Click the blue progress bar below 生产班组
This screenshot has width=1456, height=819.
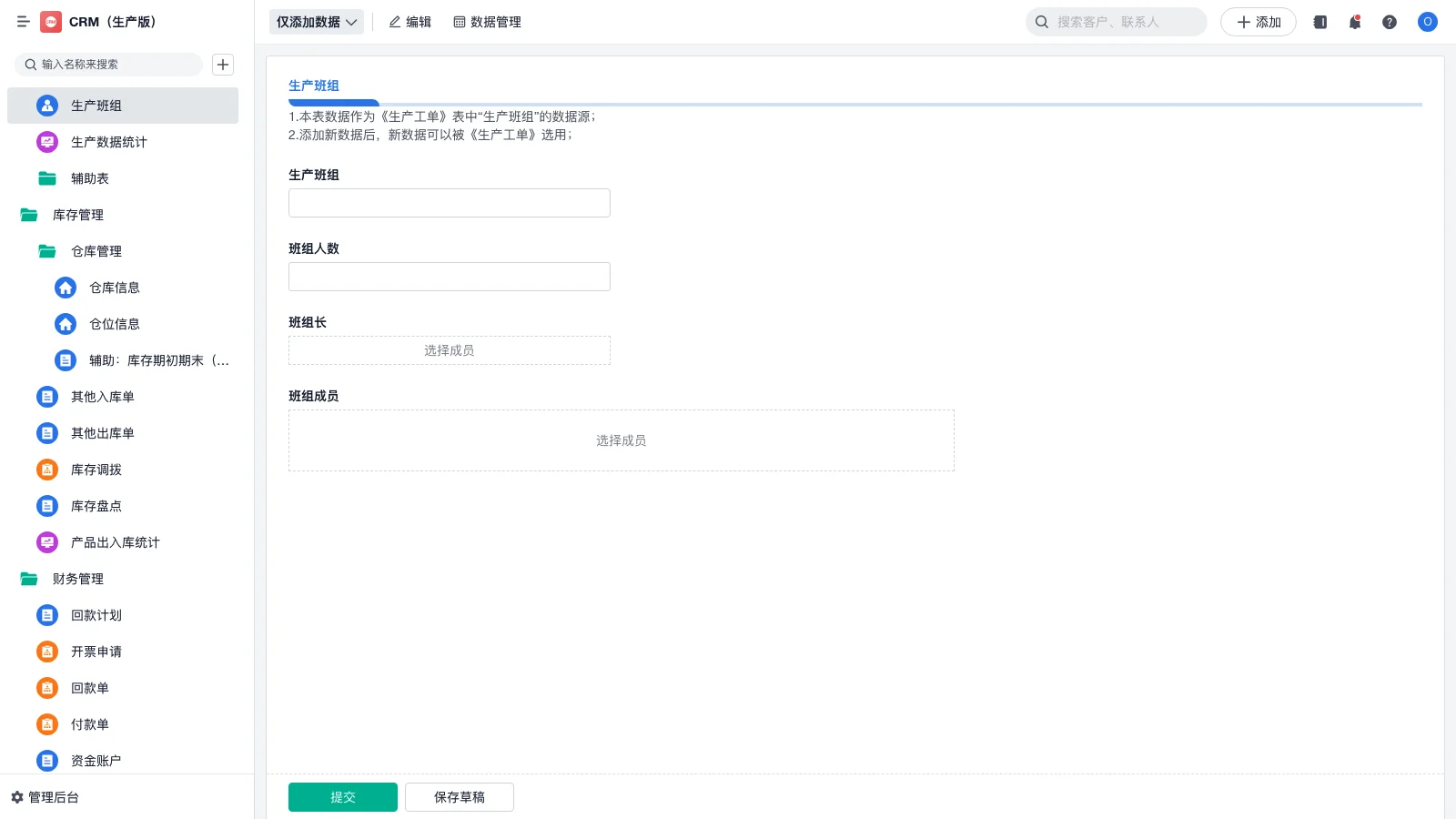tap(334, 103)
